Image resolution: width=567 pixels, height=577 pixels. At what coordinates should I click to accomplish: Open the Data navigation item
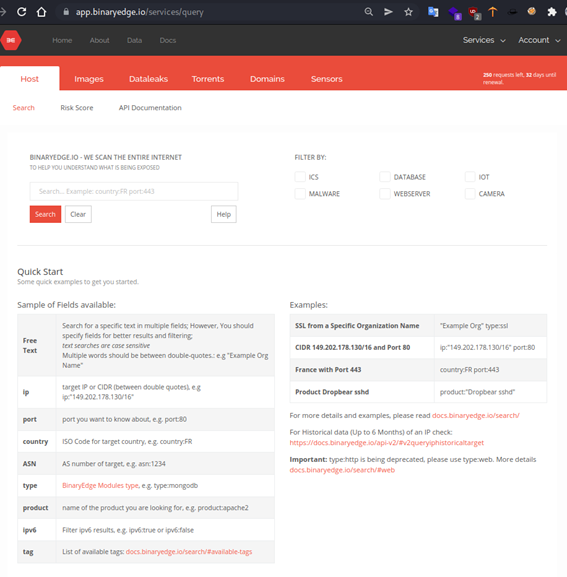pos(134,40)
